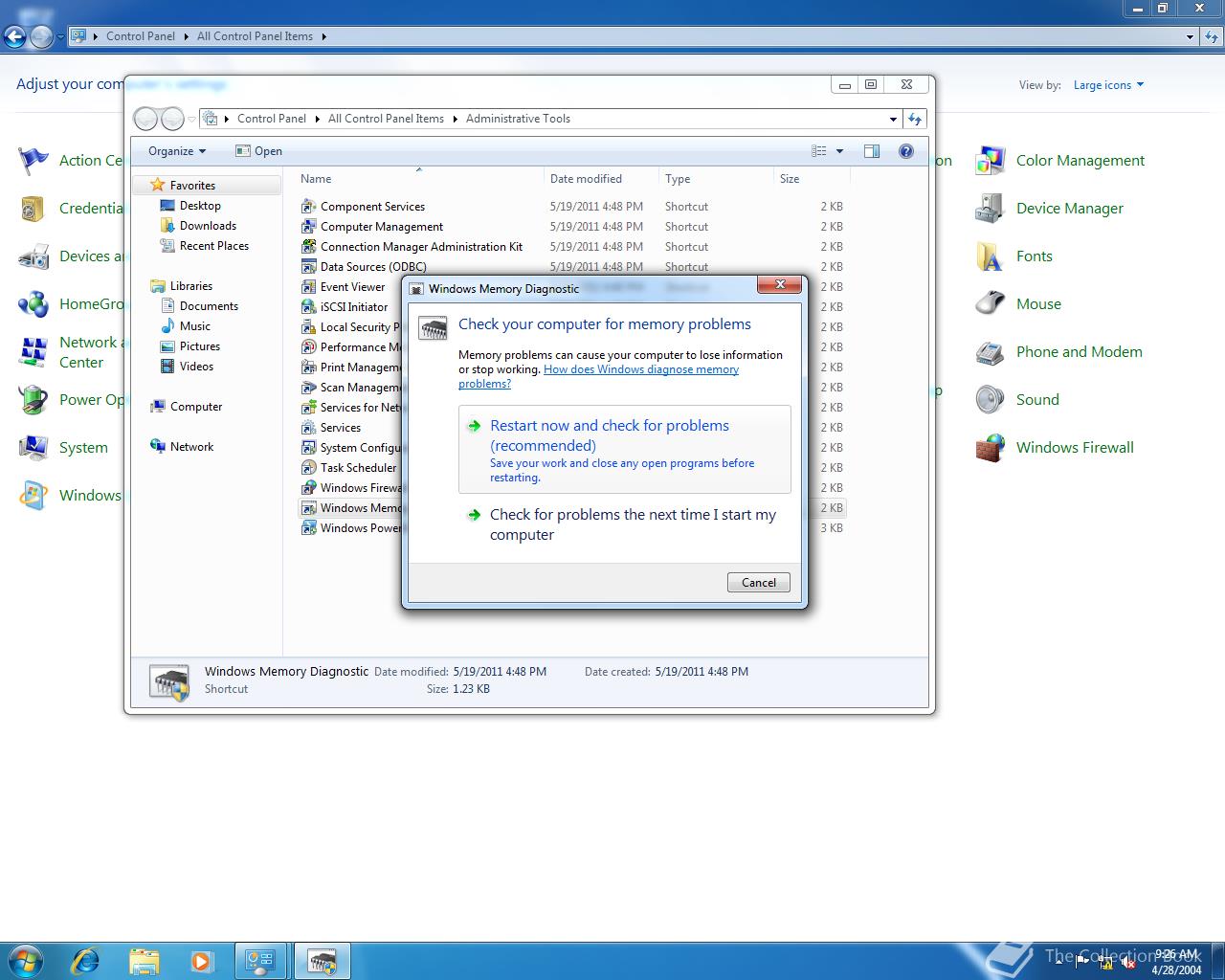This screenshot has height=980, width=1225.
Task: Select Windows Firewall with Advanced Security item
Action: [x=351, y=488]
